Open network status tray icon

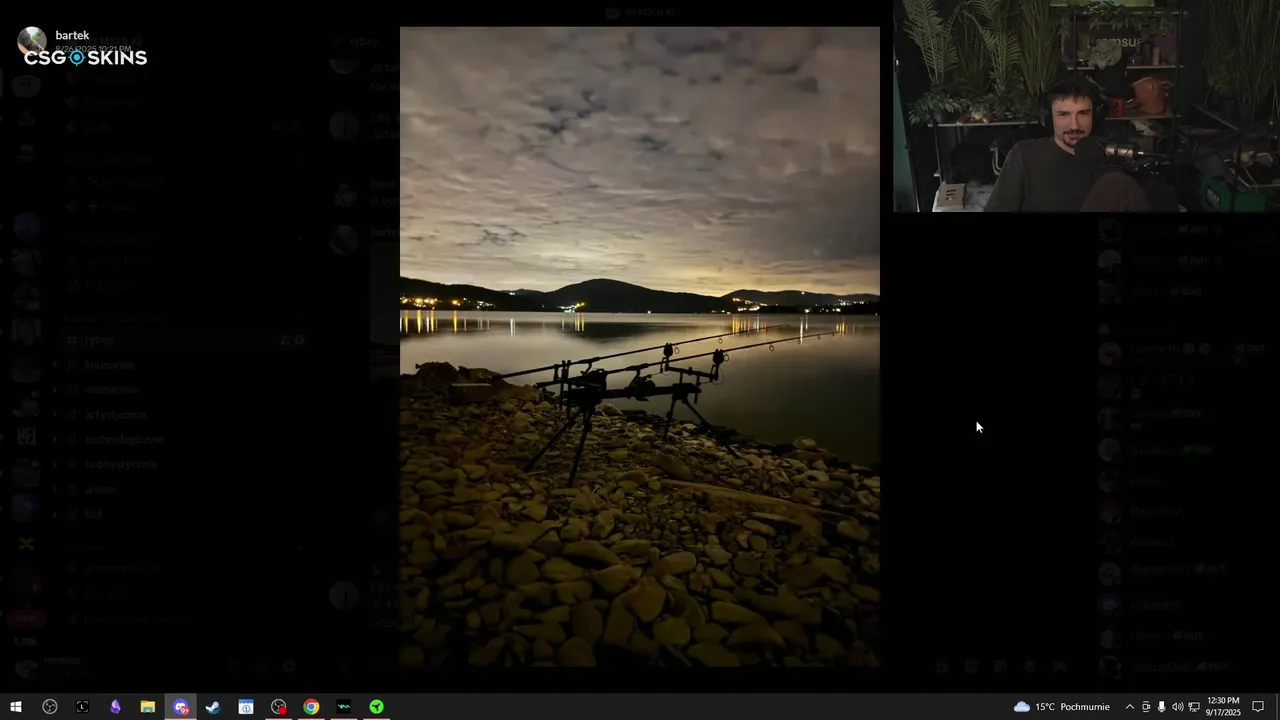(1193, 707)
